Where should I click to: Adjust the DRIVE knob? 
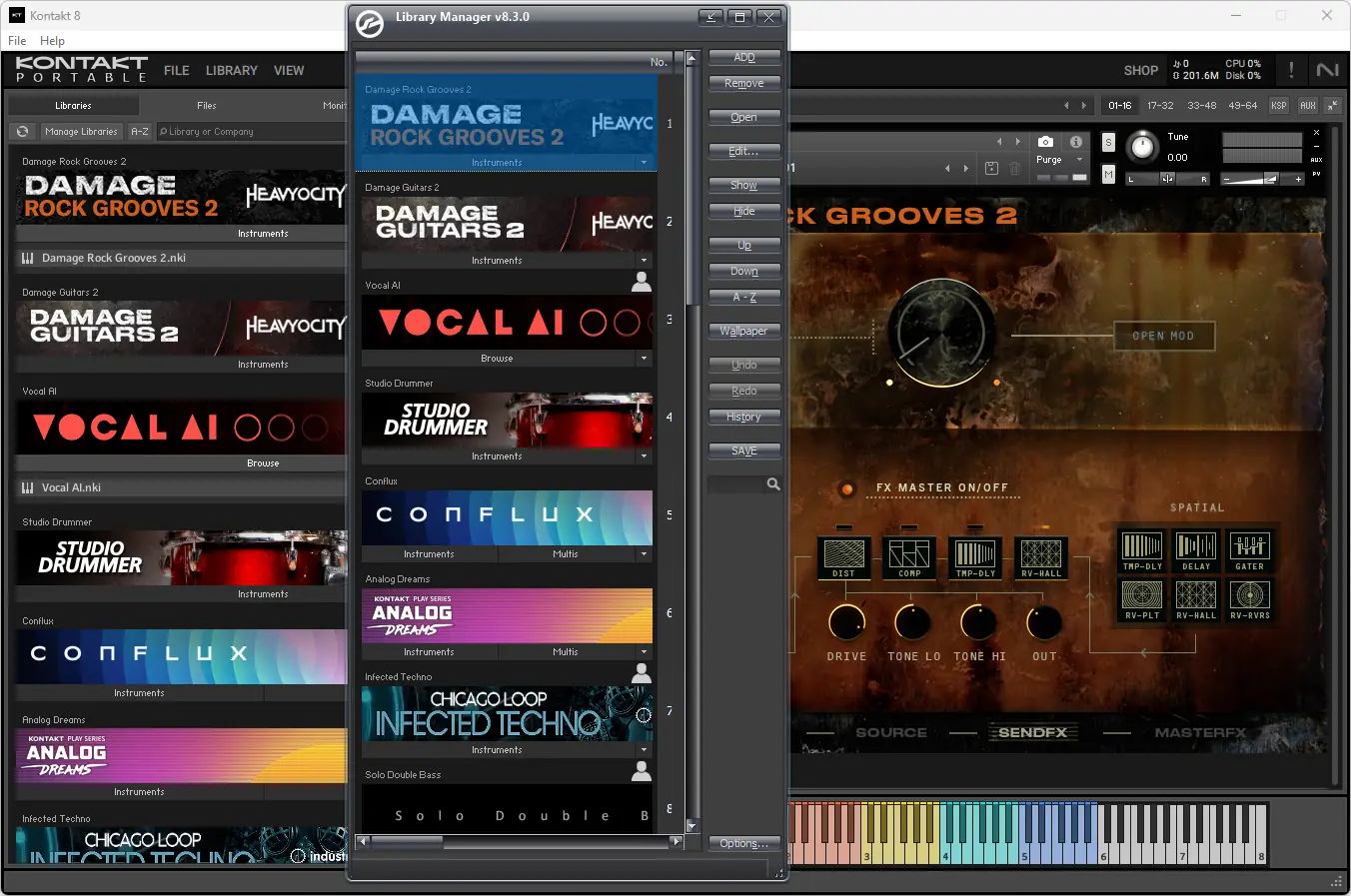[846, 622]
